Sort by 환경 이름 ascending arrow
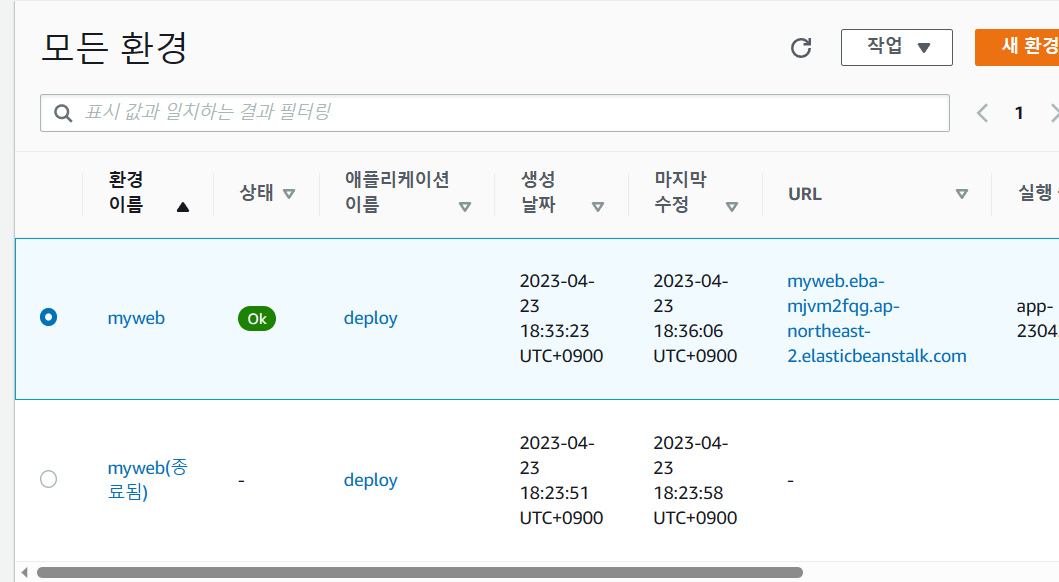 [x=182, y=207]
